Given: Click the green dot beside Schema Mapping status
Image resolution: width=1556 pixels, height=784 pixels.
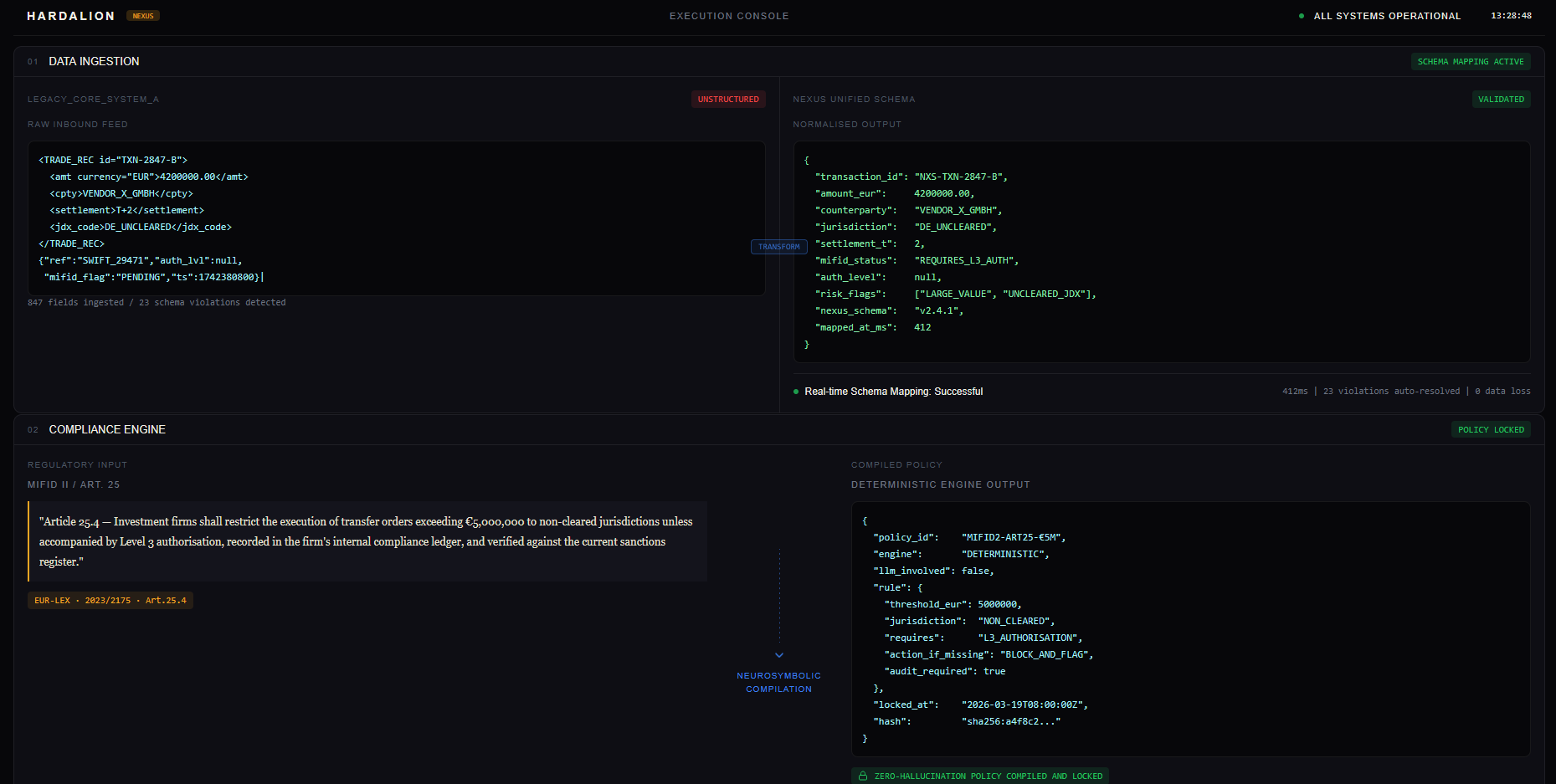Looking at the screenshot, I should [x=796, y=392].
